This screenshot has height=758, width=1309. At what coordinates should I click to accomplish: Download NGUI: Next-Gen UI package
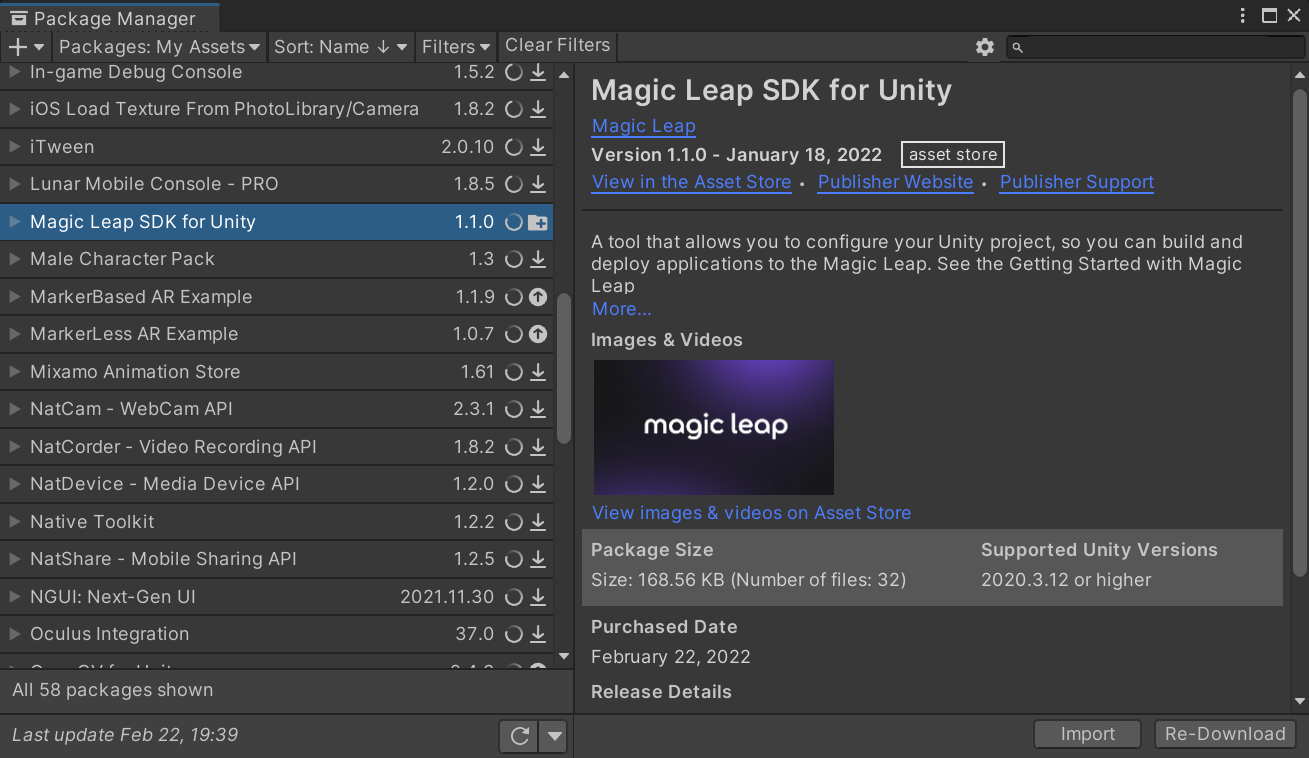[x=538, y=597]
